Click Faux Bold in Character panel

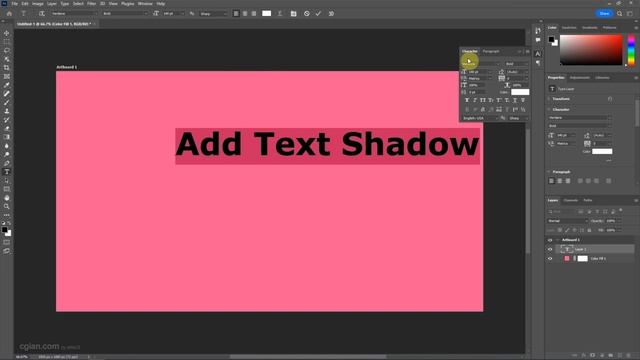coord(467,100)
